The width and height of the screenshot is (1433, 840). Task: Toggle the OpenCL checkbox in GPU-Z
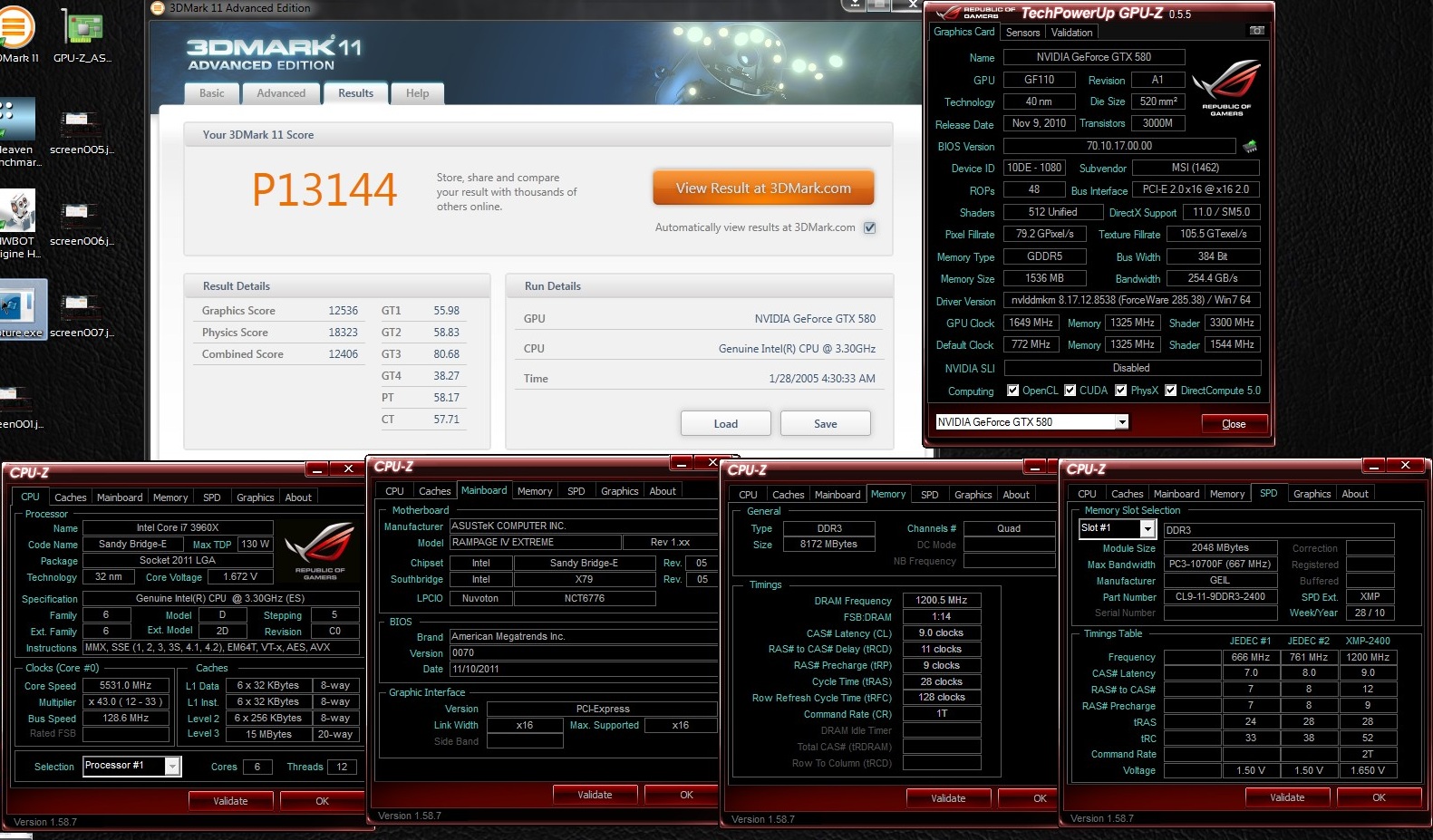[1012, 391]
